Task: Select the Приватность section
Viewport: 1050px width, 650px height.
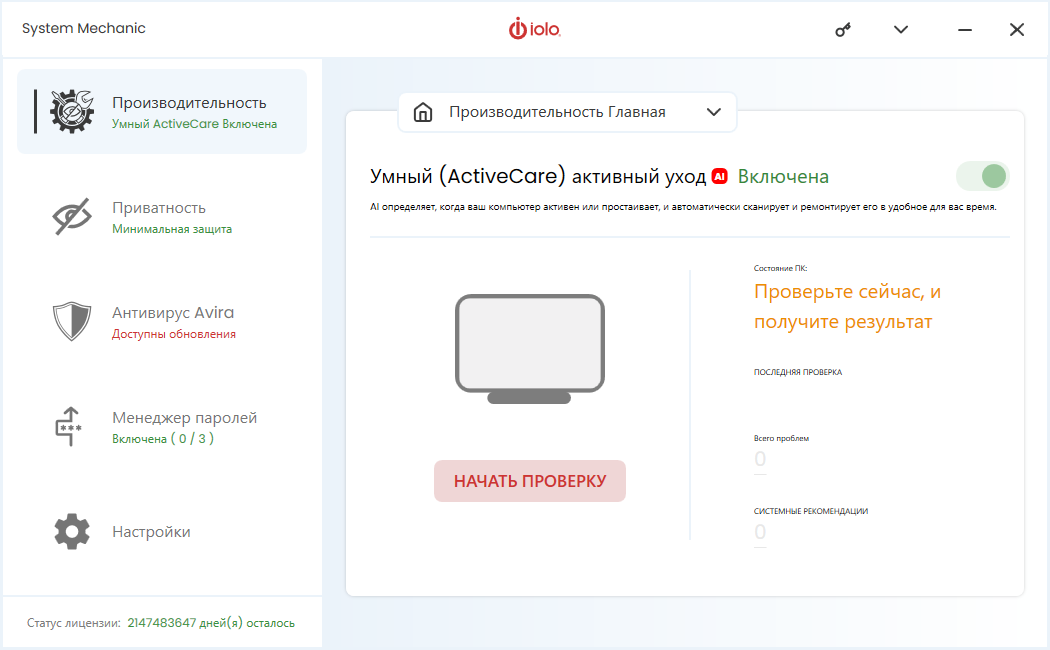Action: point(159,208)
